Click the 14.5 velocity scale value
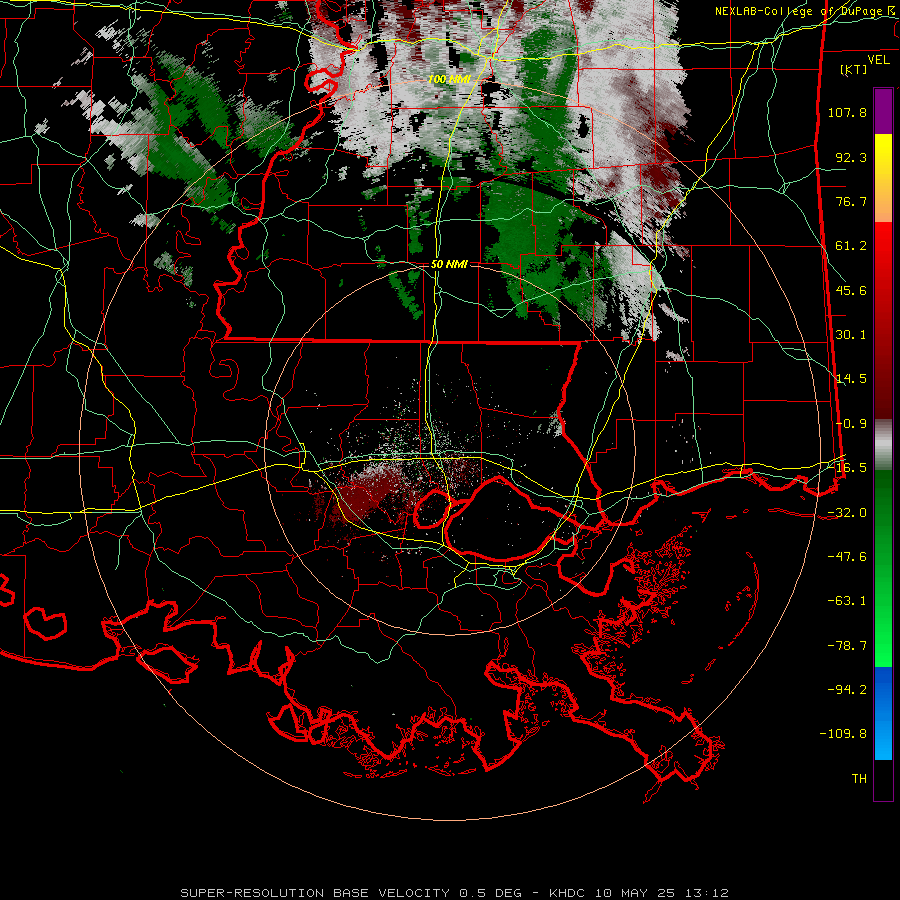 pos(851,379)
